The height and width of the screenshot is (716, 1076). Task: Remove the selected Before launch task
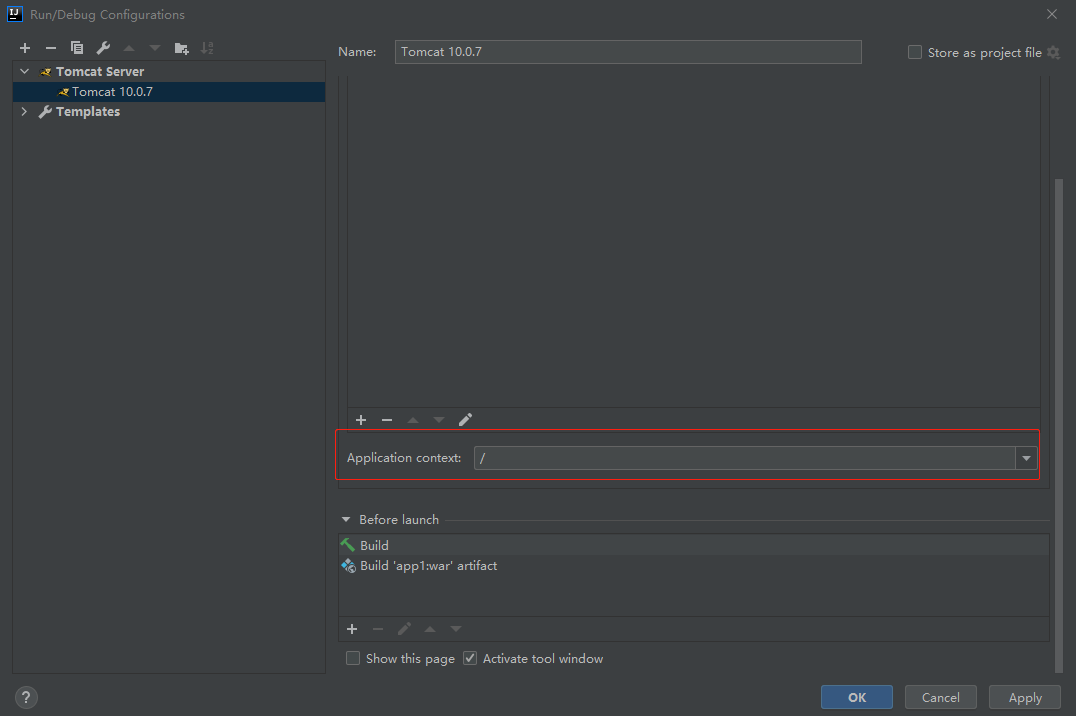(x=378, y=629)
